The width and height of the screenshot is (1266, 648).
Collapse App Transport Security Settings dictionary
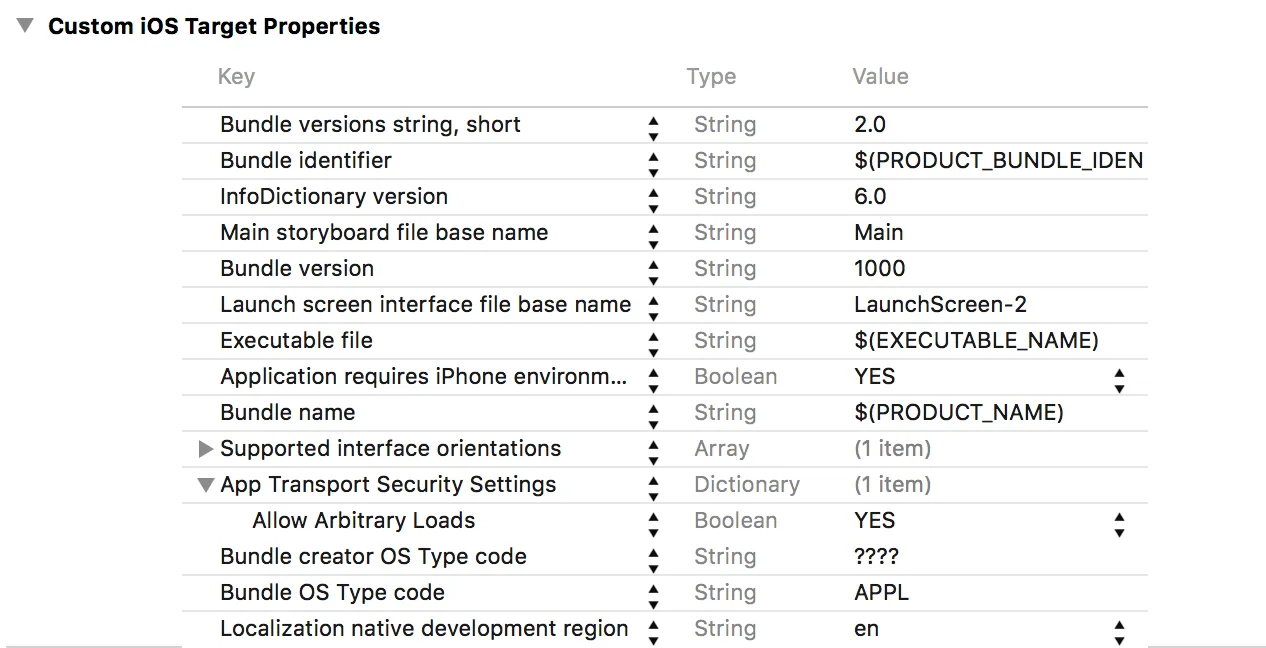coord(206,485)
